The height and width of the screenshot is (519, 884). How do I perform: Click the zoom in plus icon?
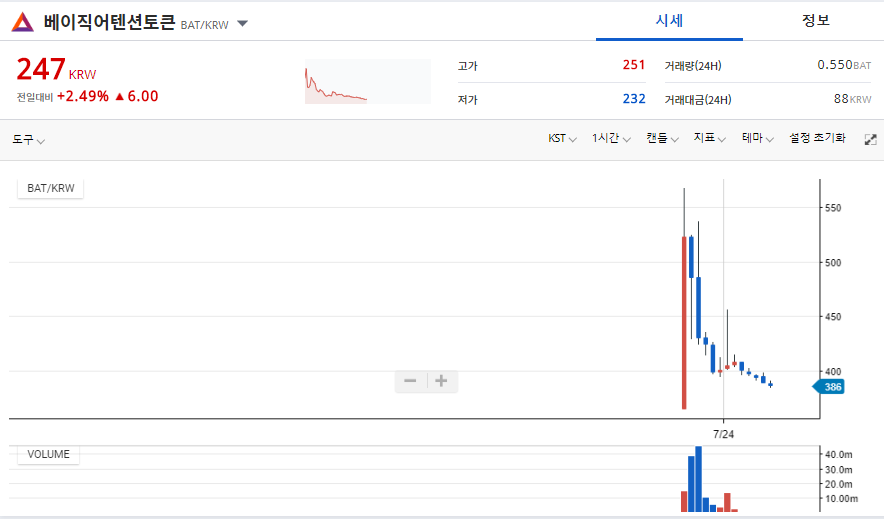tap(441, 381)
